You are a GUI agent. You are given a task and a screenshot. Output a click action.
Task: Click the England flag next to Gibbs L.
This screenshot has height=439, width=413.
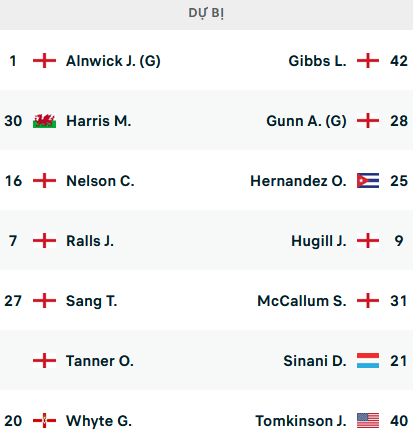[x=368, y=61]
